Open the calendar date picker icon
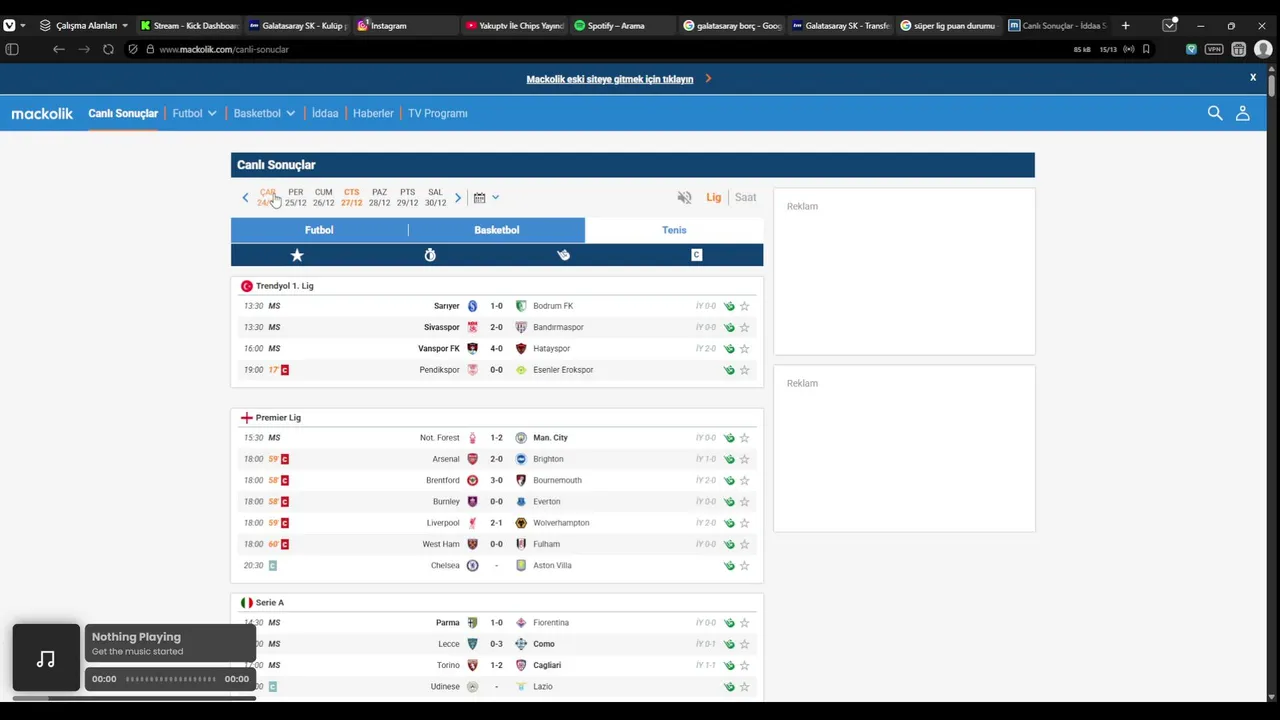This screenshot has width=1280, height=720. 479,197
